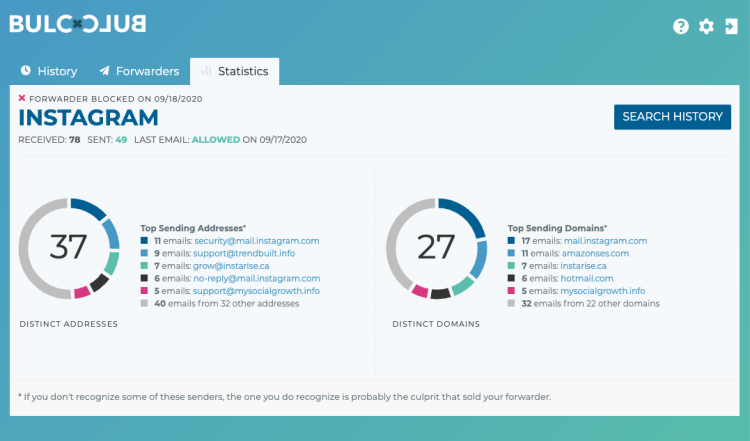This screenshot has width=750, height=441.
Task: Click the logout exit icon
Action: 731,26
